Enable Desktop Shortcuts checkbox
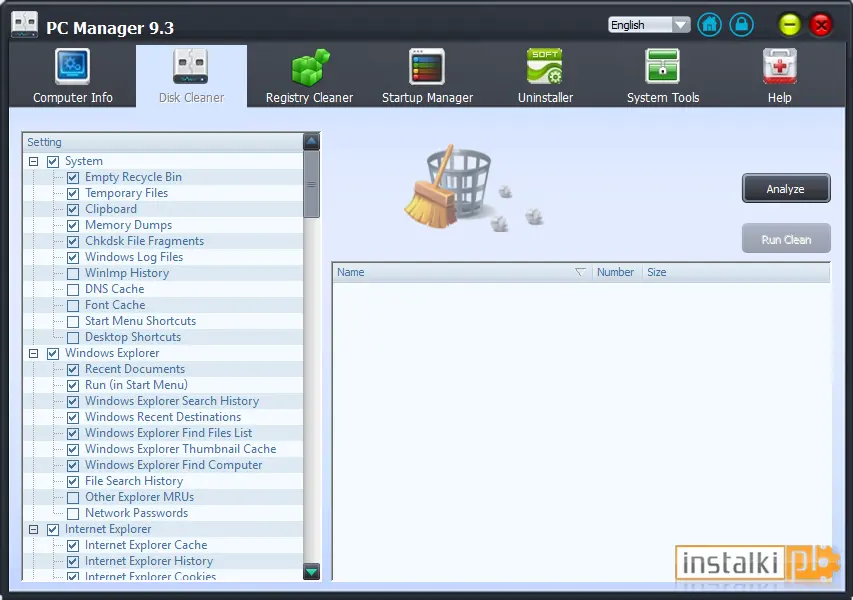853x600 pixels. (x=73, y=337)
